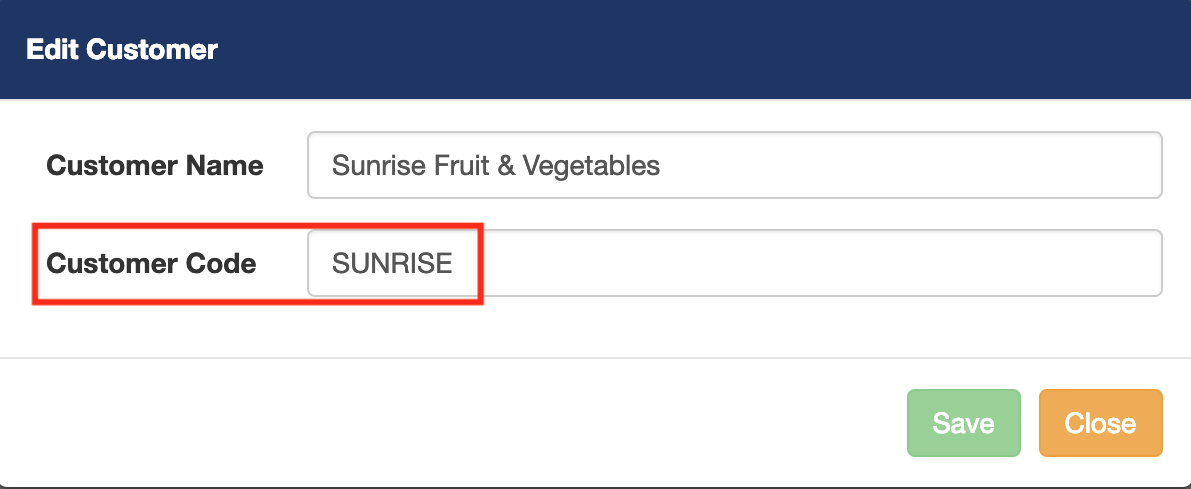Click the ampersand in Customer Name field

tap(505, 165)
